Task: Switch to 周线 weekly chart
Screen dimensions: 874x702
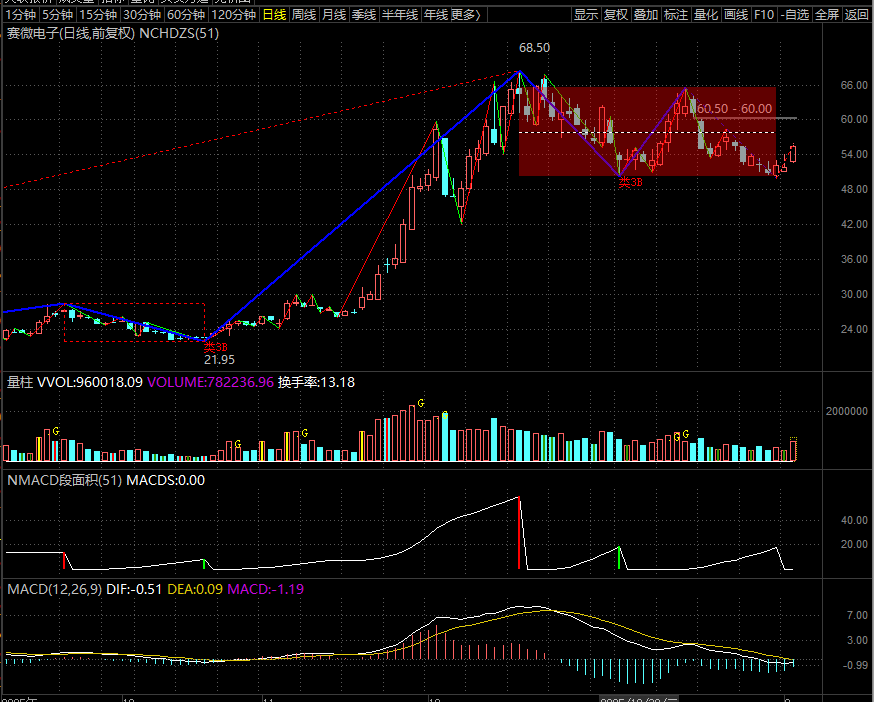Action: [304, 14]
